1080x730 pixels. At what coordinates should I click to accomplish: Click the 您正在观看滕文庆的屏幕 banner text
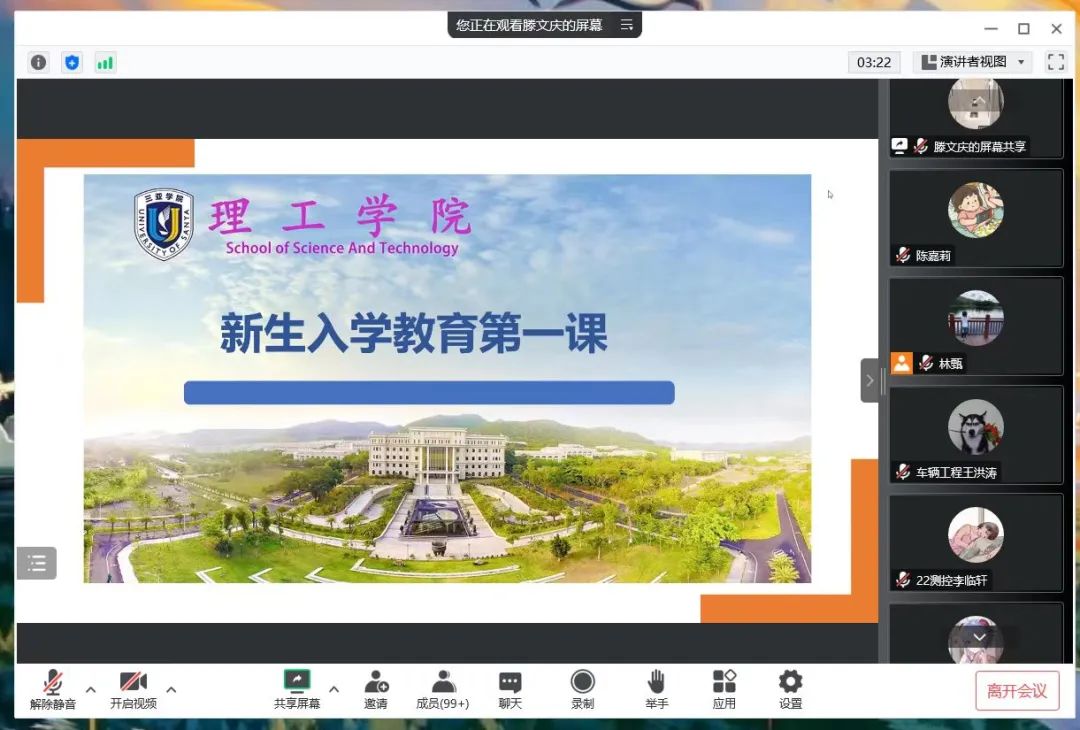(x=529, y=25)
